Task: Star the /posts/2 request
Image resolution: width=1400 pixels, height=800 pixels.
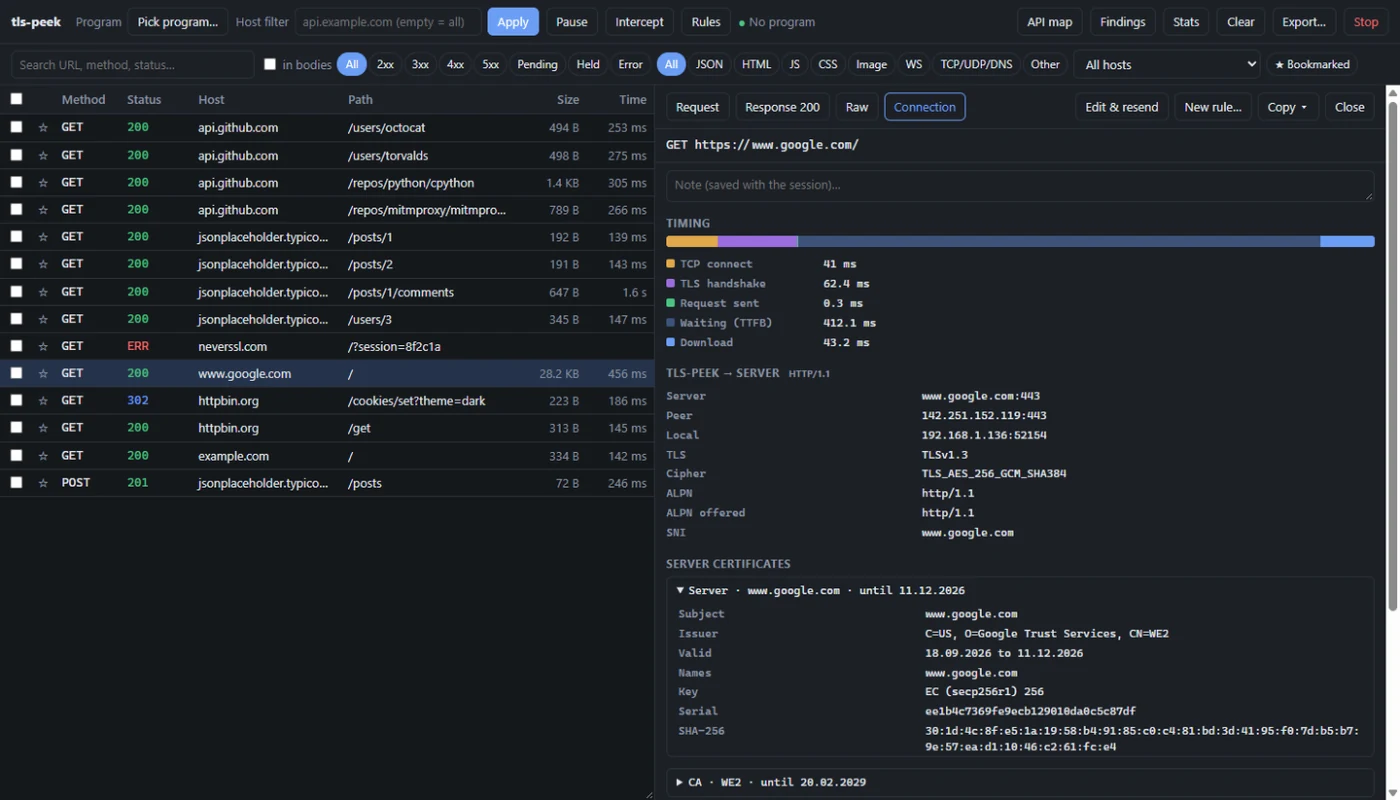Action: click(43, 264)
